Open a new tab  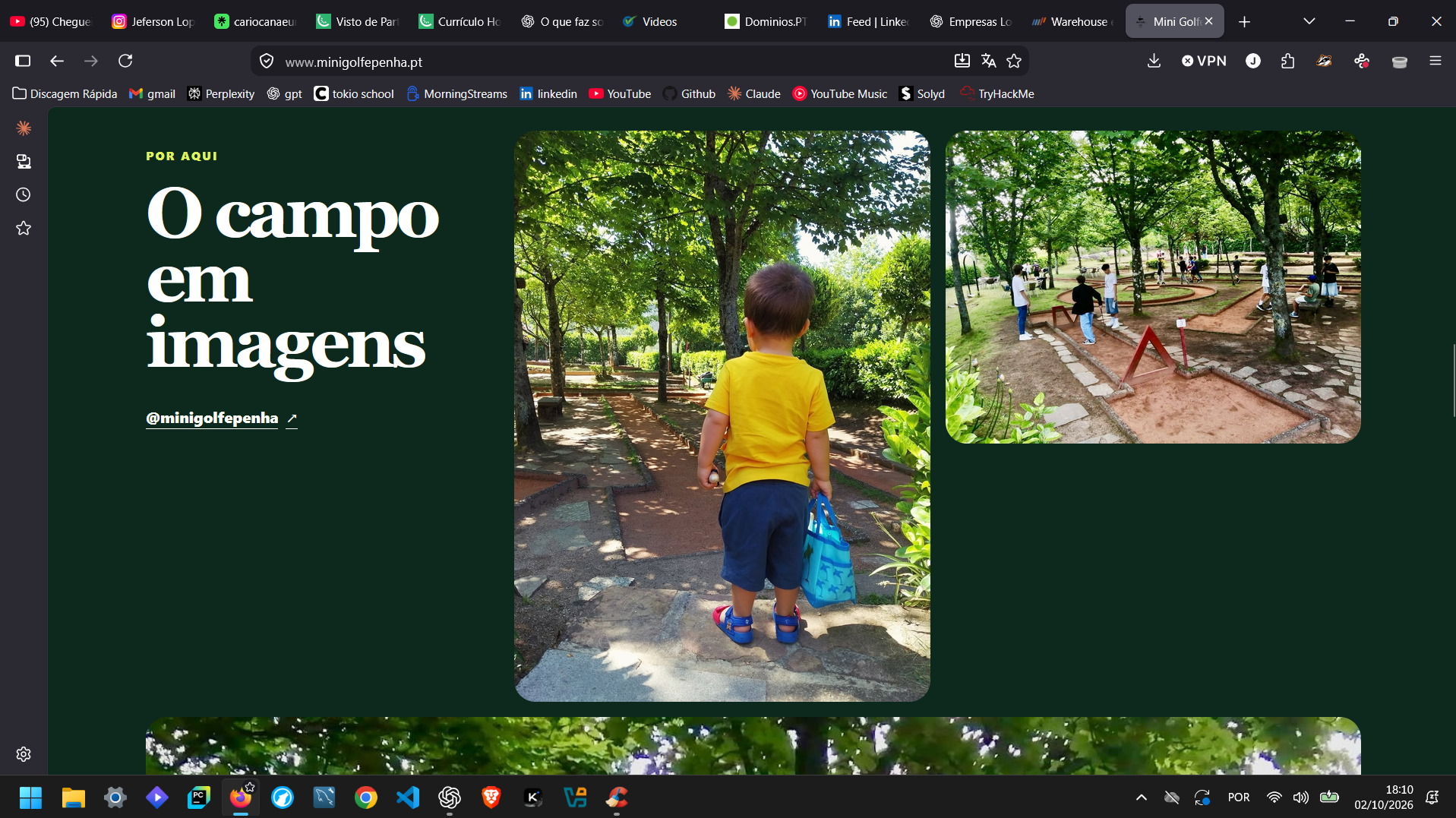pos(1244,22)
